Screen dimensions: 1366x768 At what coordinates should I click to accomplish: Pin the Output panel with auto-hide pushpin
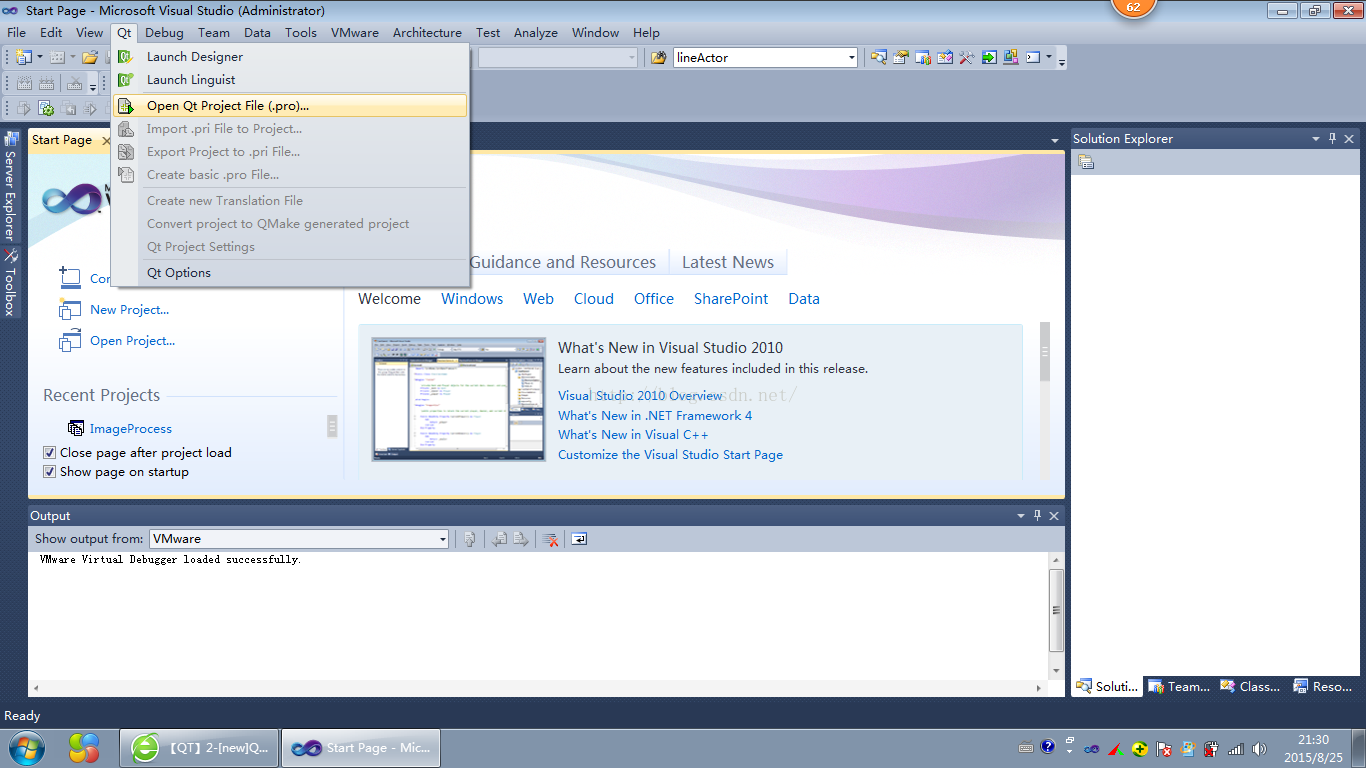point(1037,516)
